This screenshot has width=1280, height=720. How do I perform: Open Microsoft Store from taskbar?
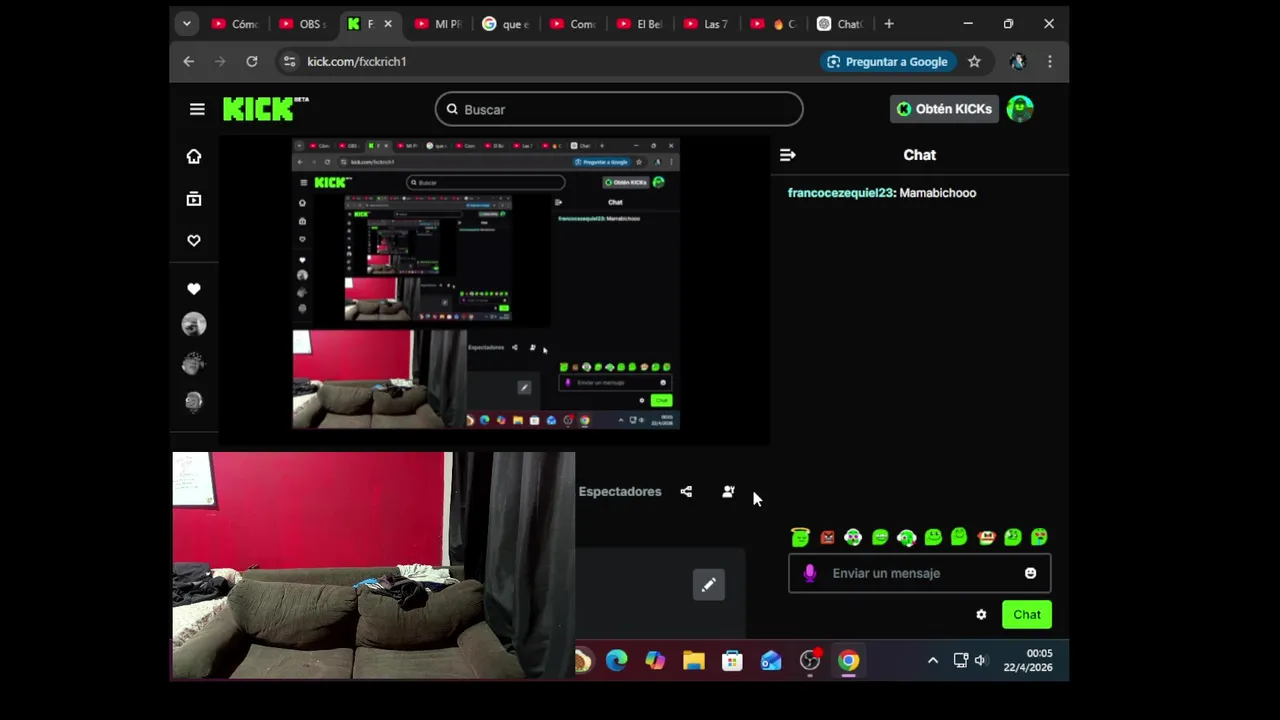[x=732, y=661]
